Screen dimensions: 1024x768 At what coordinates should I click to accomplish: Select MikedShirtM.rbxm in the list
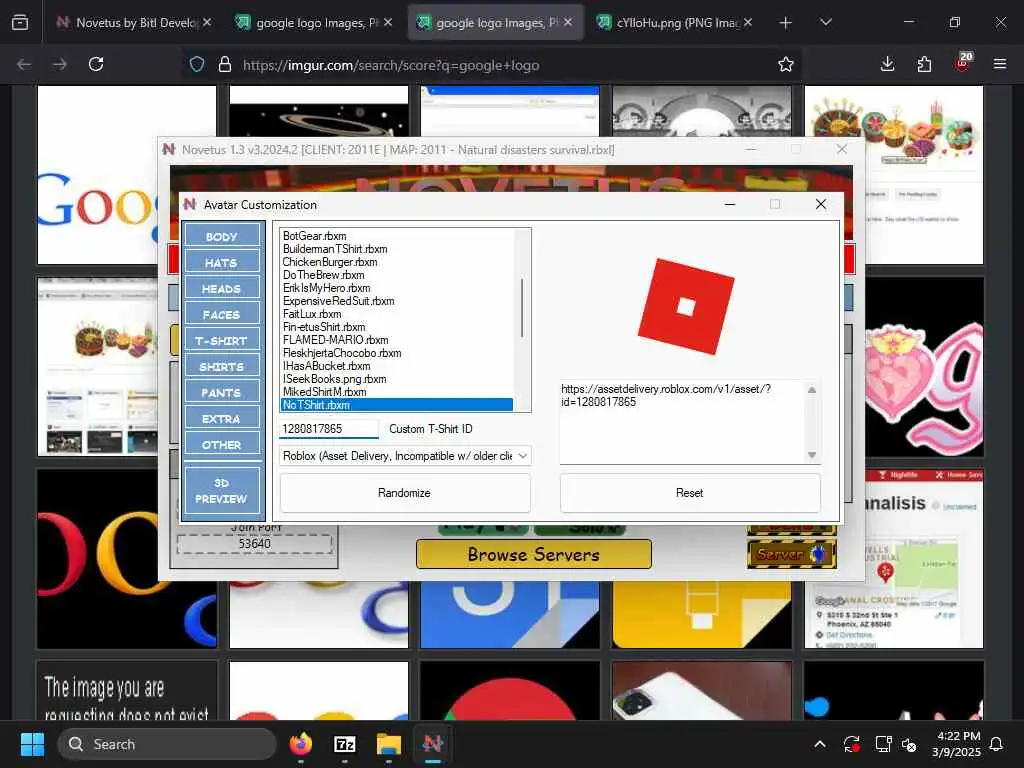point(325,392)
